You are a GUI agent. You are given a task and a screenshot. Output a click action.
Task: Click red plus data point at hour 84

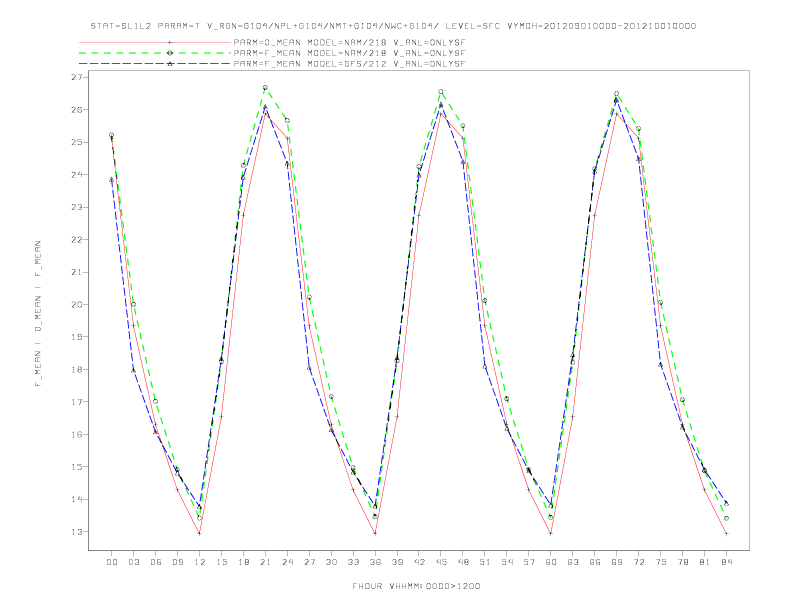tap(726, 533)
